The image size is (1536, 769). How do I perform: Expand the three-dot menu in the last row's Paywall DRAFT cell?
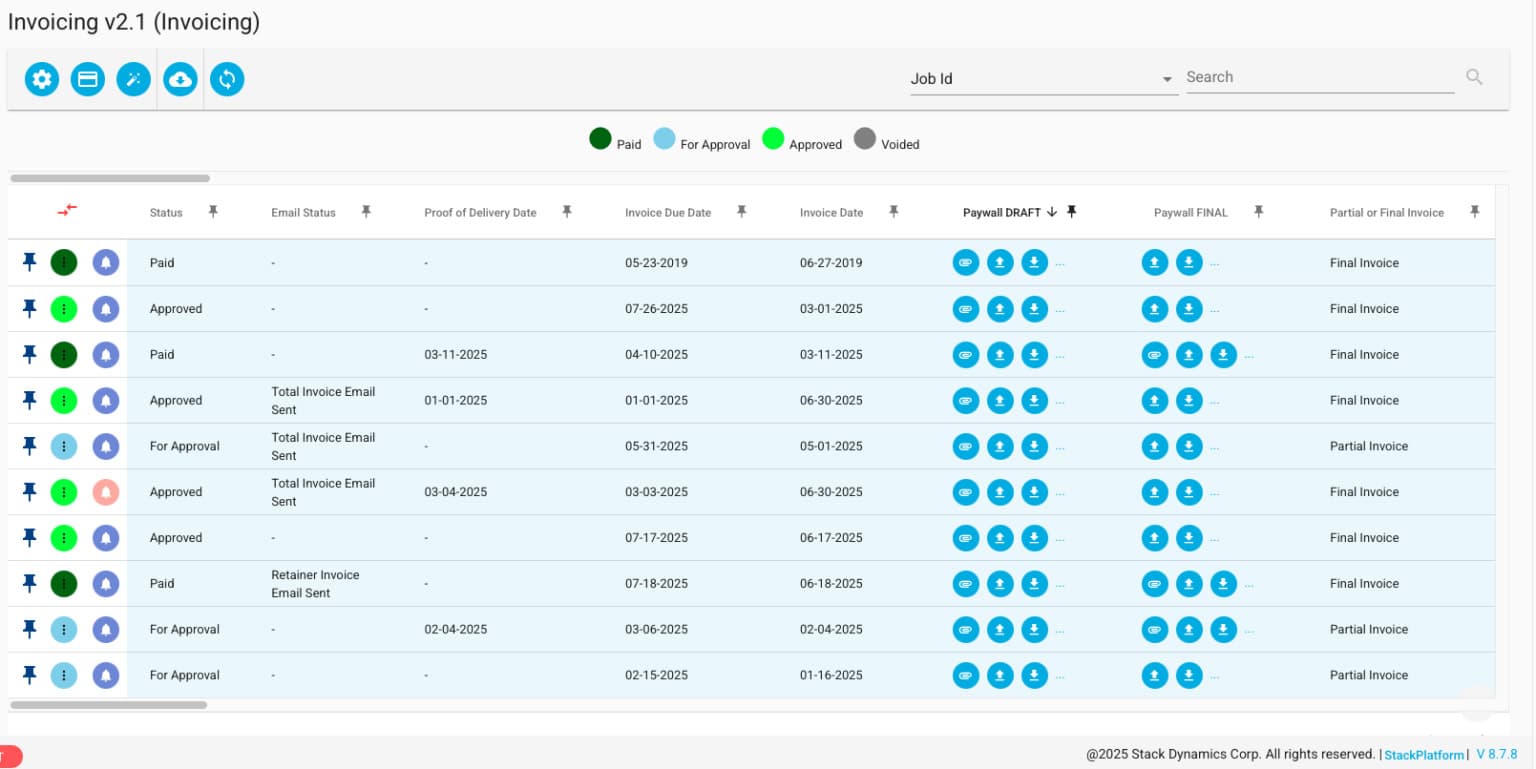pos(1062,675)
